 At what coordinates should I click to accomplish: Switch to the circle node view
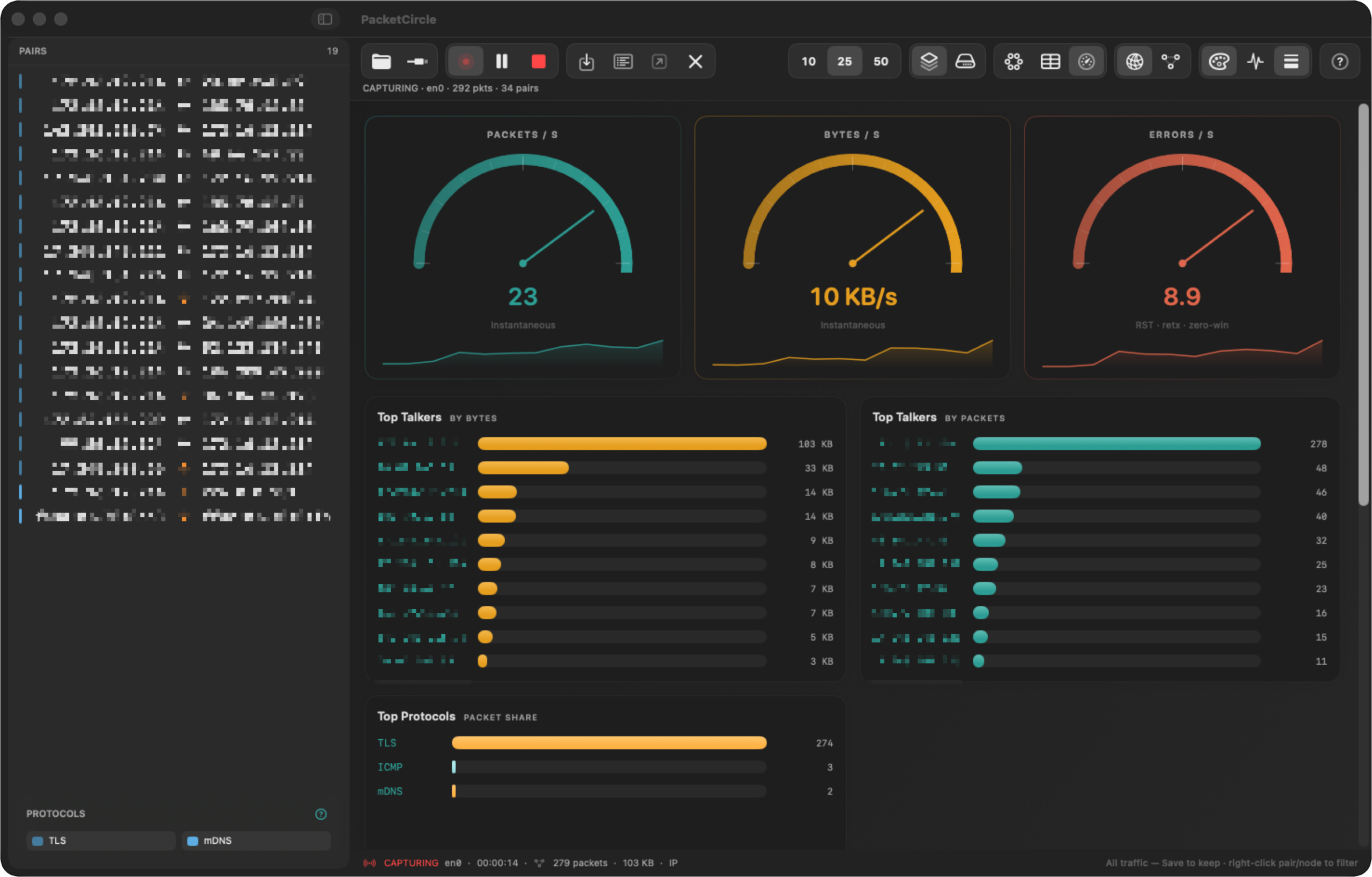click(1013, 62)
